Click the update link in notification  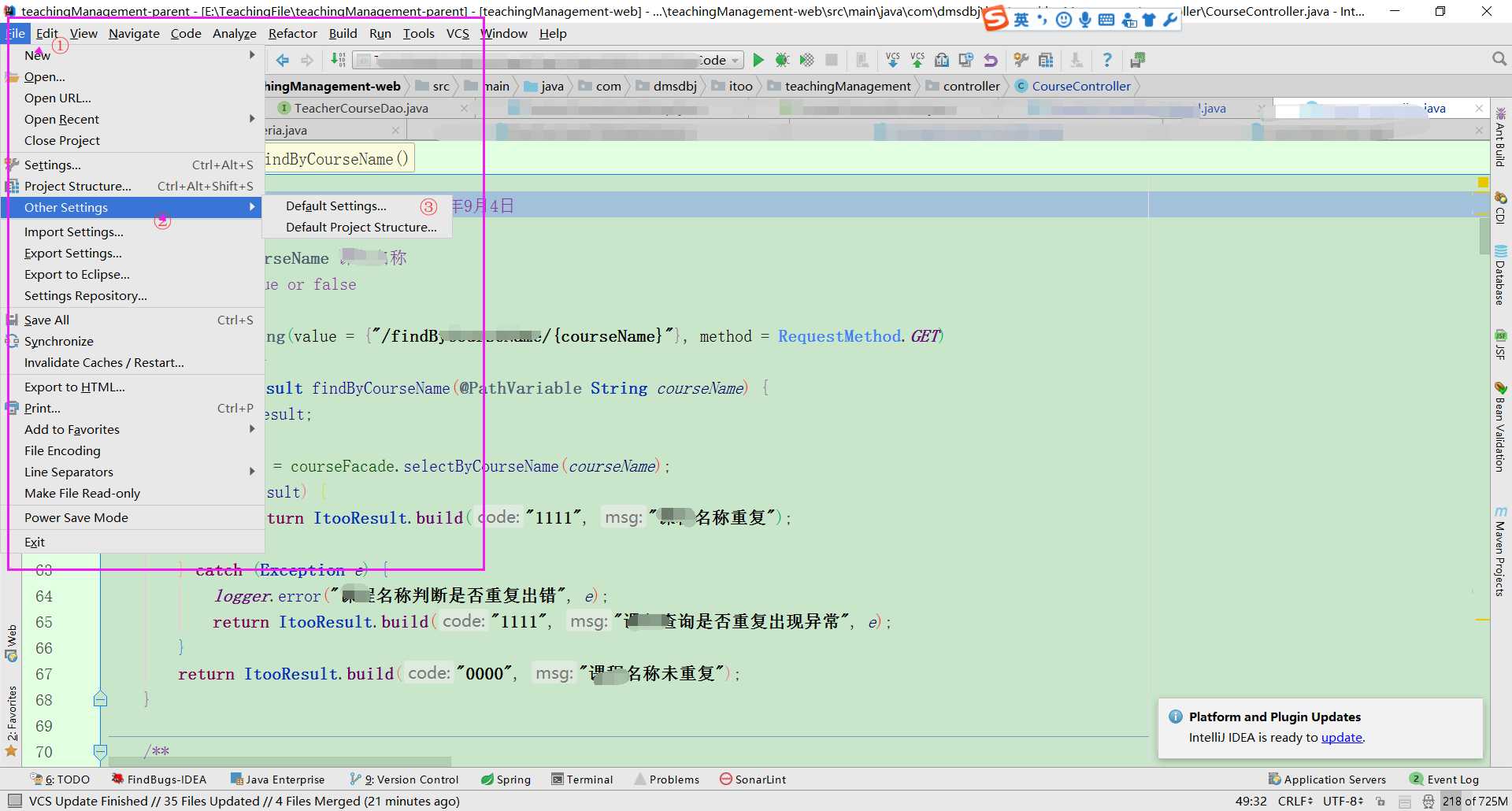tap(1342, 738)
